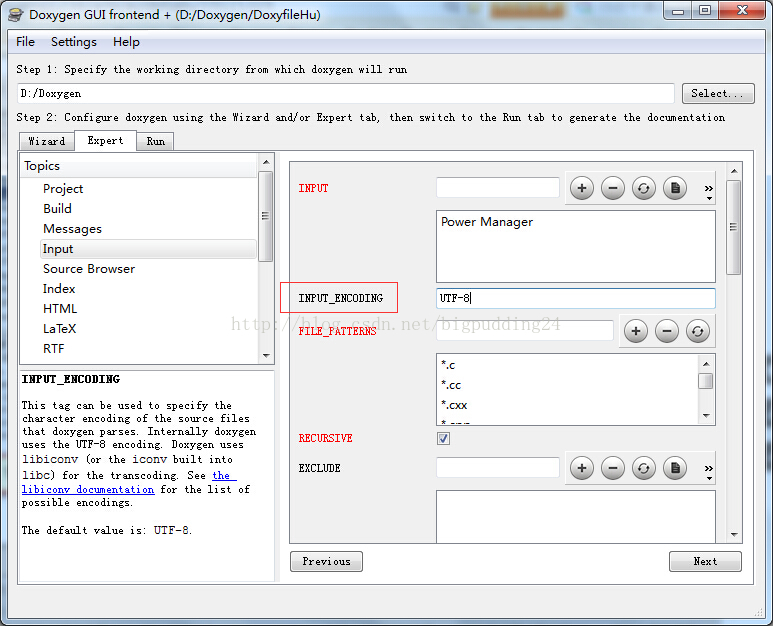This screenshot has height=626, width=773.
Task: Remove EXCLUDE entry with minus icon
Action: pos(613,468)
